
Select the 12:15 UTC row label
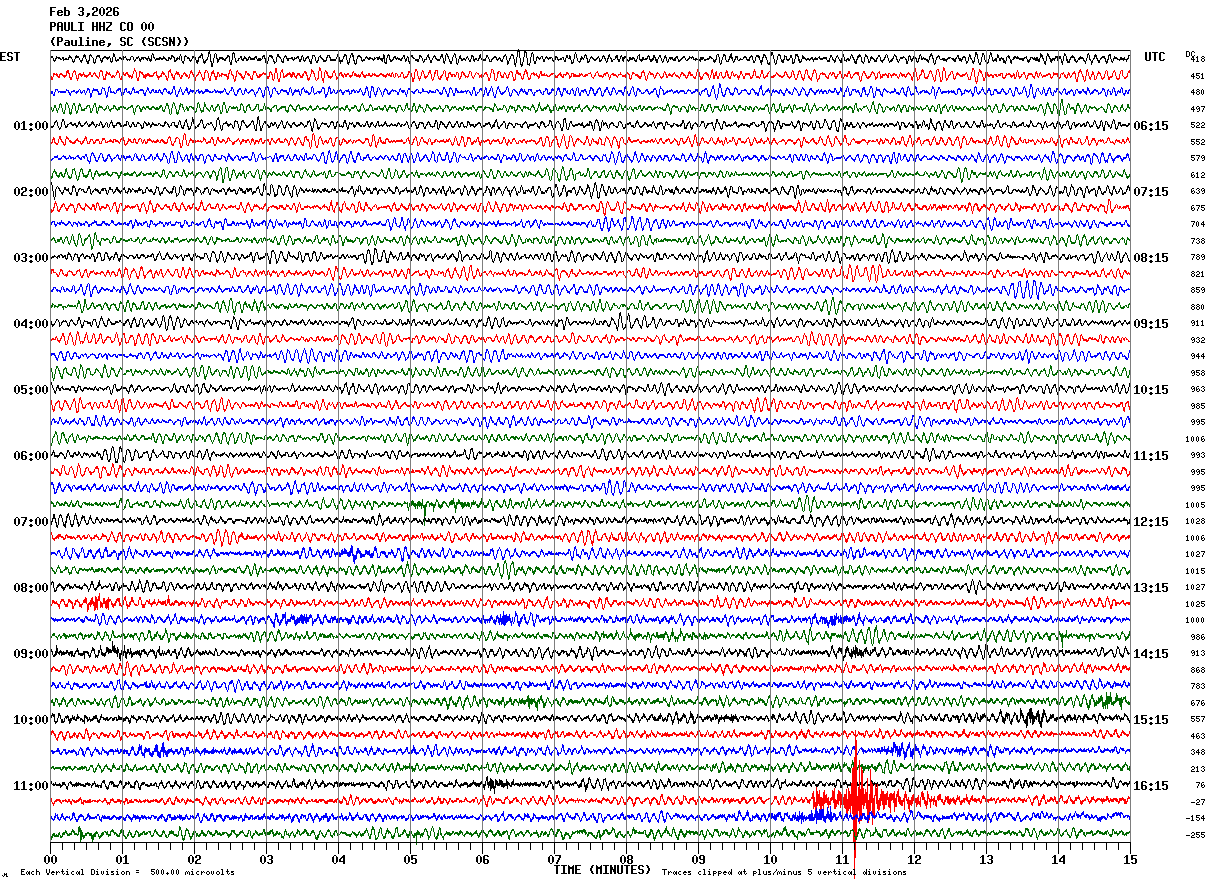[1152, 522]
